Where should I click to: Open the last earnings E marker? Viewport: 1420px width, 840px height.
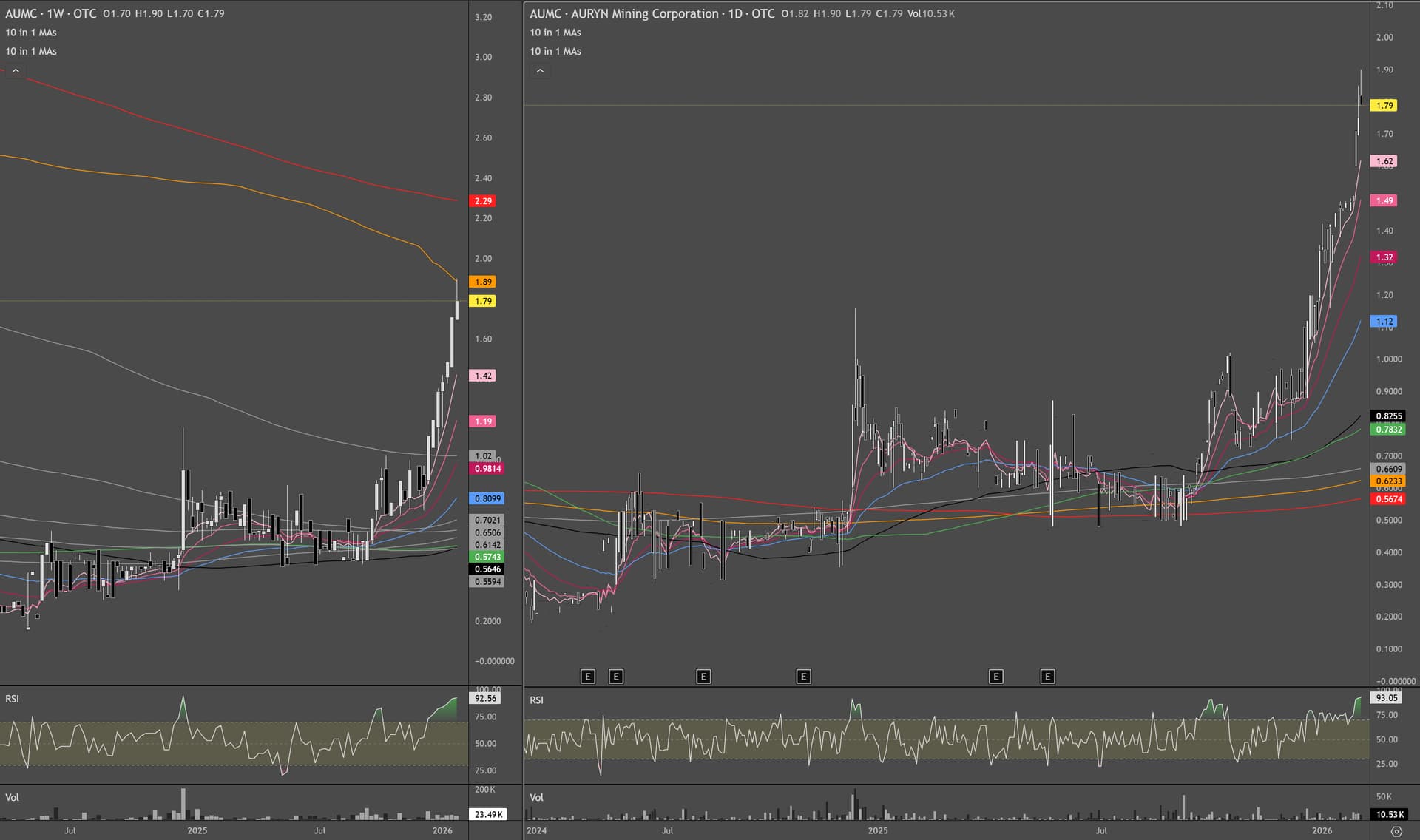pyautogui.click(x=1047, y=677)
